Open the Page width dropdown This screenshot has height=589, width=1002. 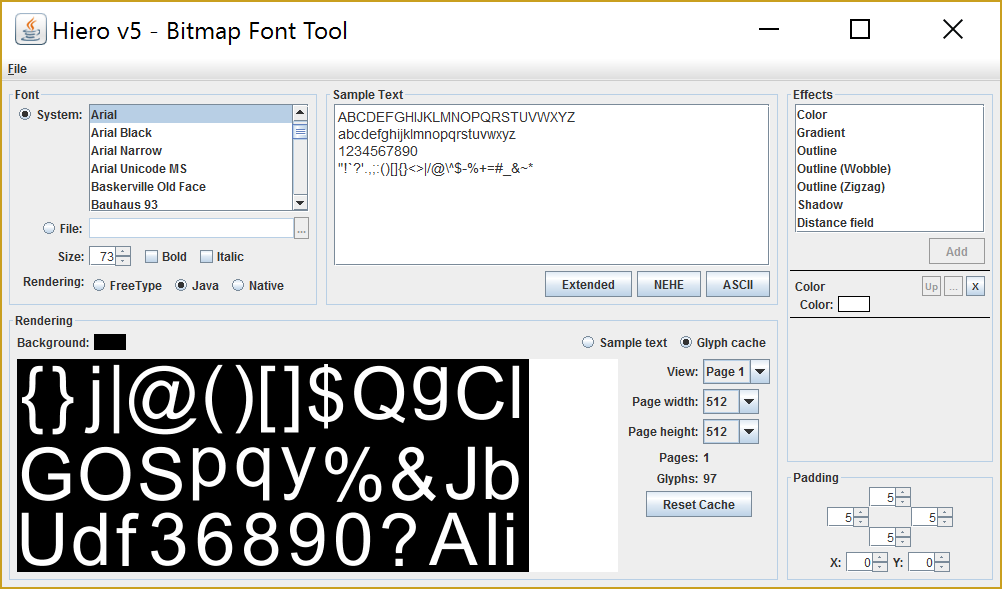click(x=731, y=402)
